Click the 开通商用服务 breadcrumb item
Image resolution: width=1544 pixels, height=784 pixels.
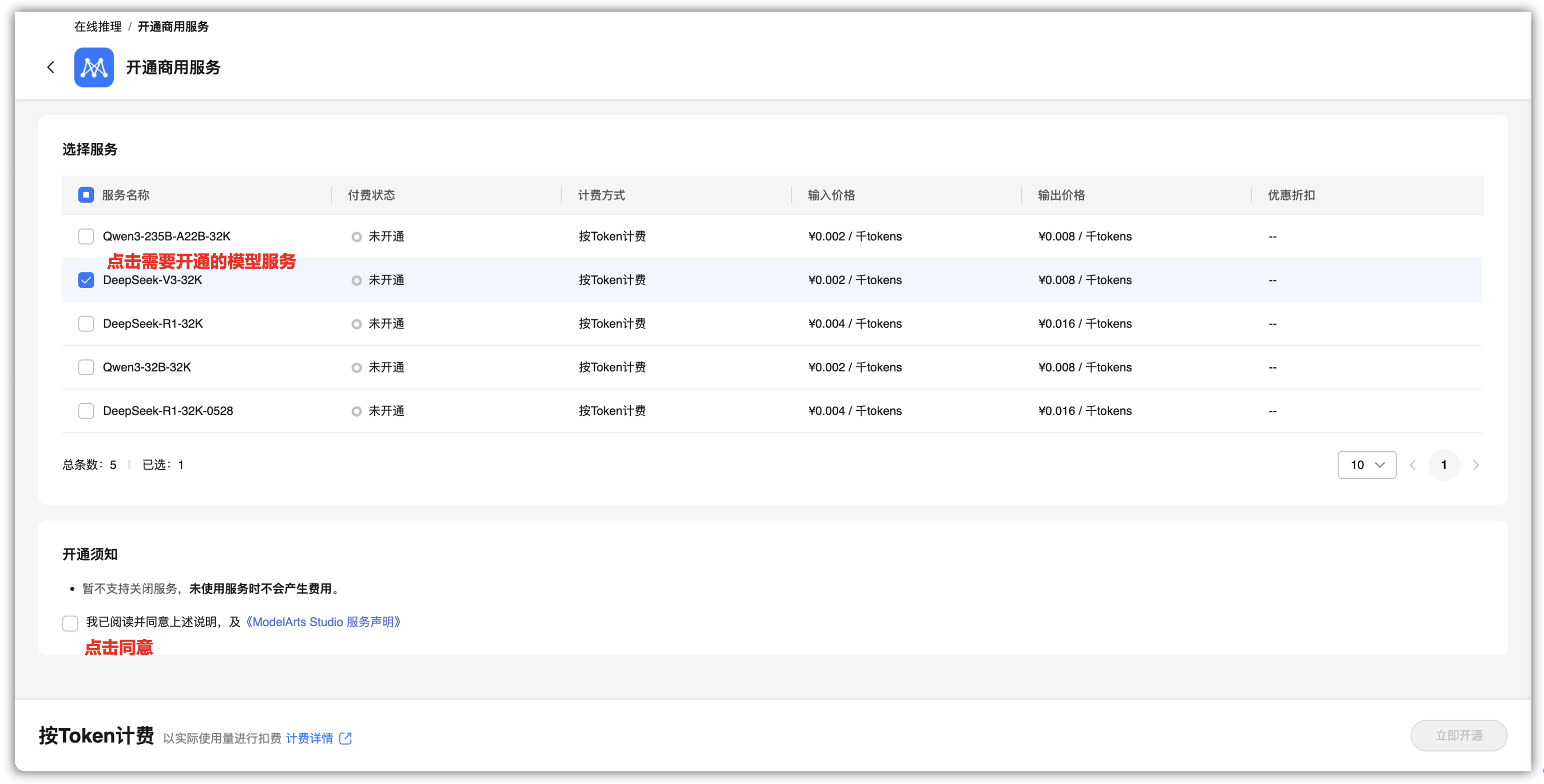click(173, 26)
